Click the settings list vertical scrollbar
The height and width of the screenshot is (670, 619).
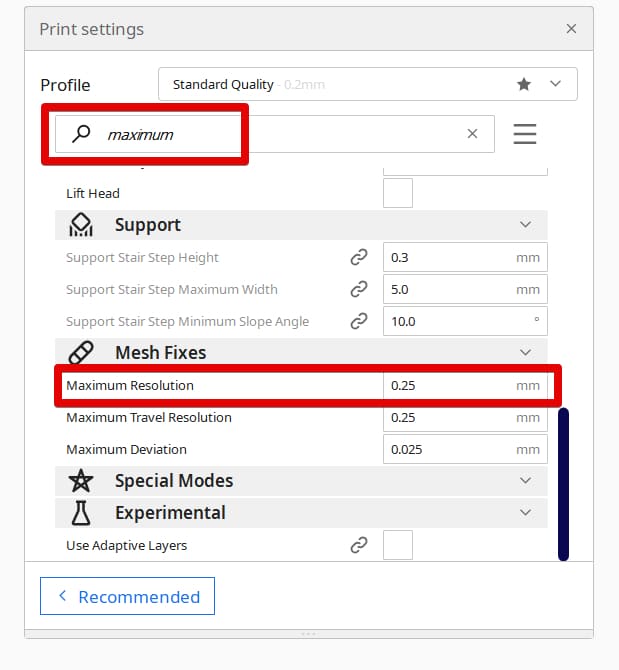coord(563,484)
